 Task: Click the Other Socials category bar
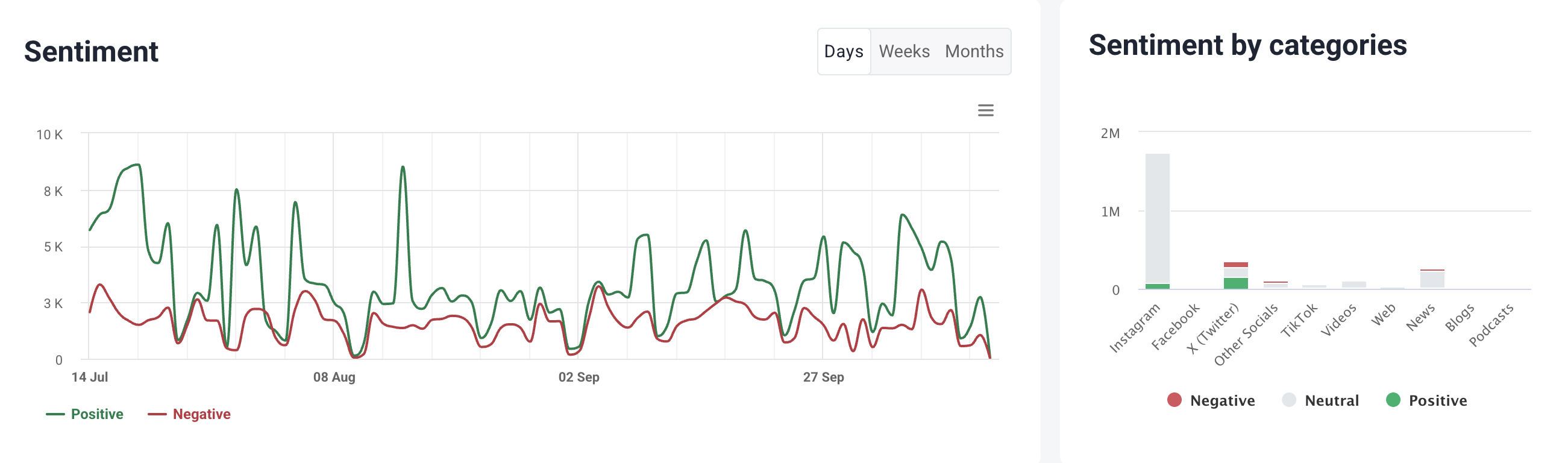tap(1275, 285)
